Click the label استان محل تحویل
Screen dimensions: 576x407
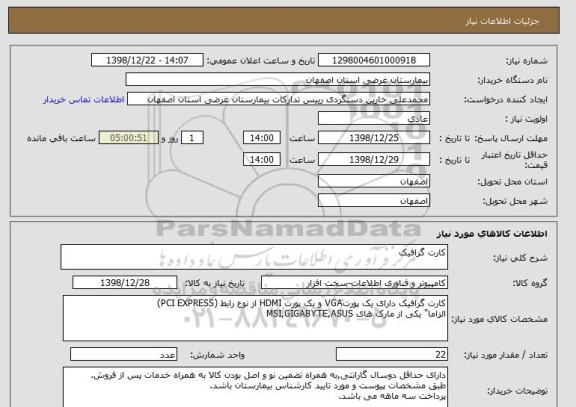click(512, 182)
